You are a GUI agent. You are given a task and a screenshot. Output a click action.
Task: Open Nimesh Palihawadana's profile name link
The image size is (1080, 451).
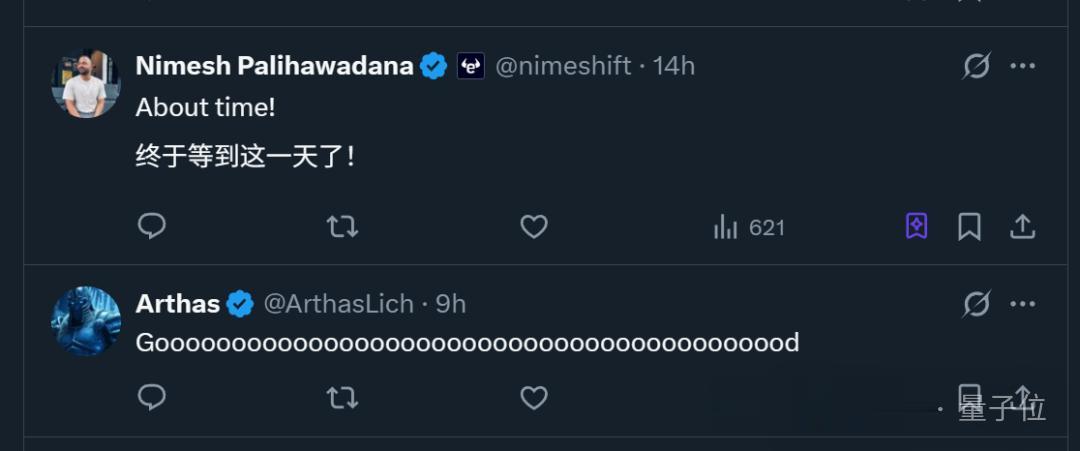(x=274, y=66)
